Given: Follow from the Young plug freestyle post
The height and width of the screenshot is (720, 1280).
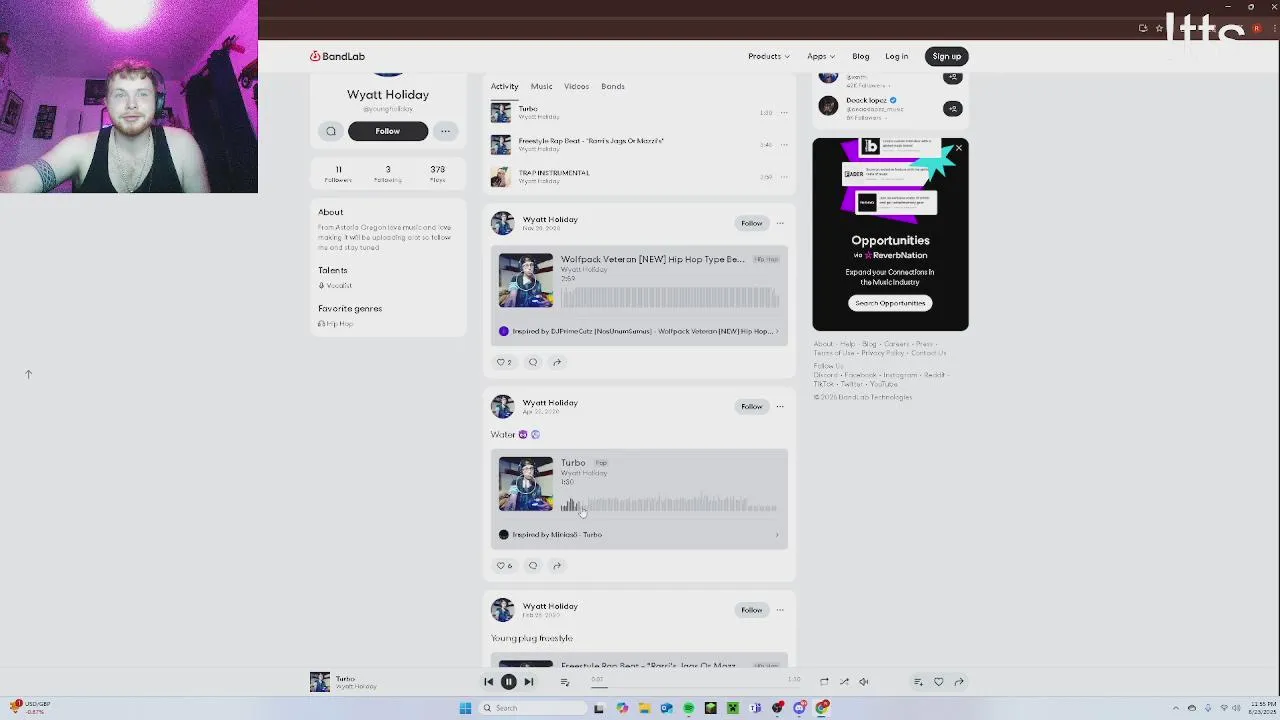Looking at the screenshot, I should tap(751, 610).
